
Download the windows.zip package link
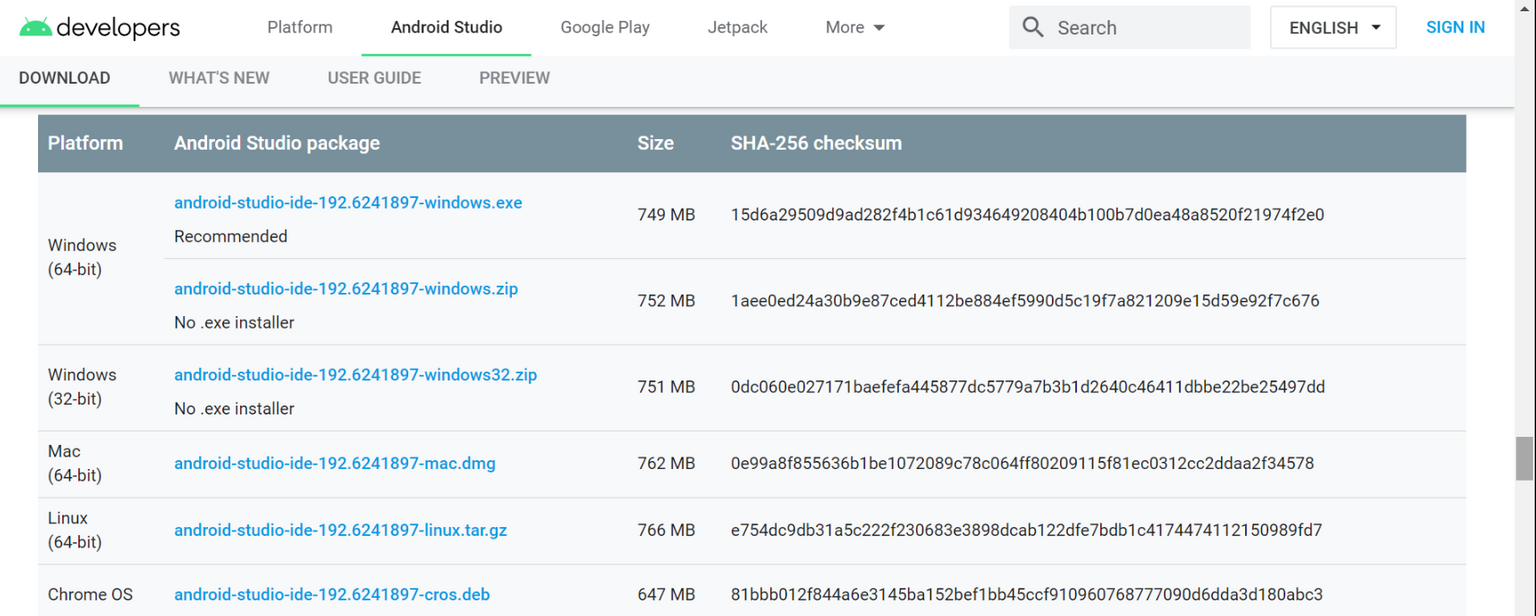(346, 289)
